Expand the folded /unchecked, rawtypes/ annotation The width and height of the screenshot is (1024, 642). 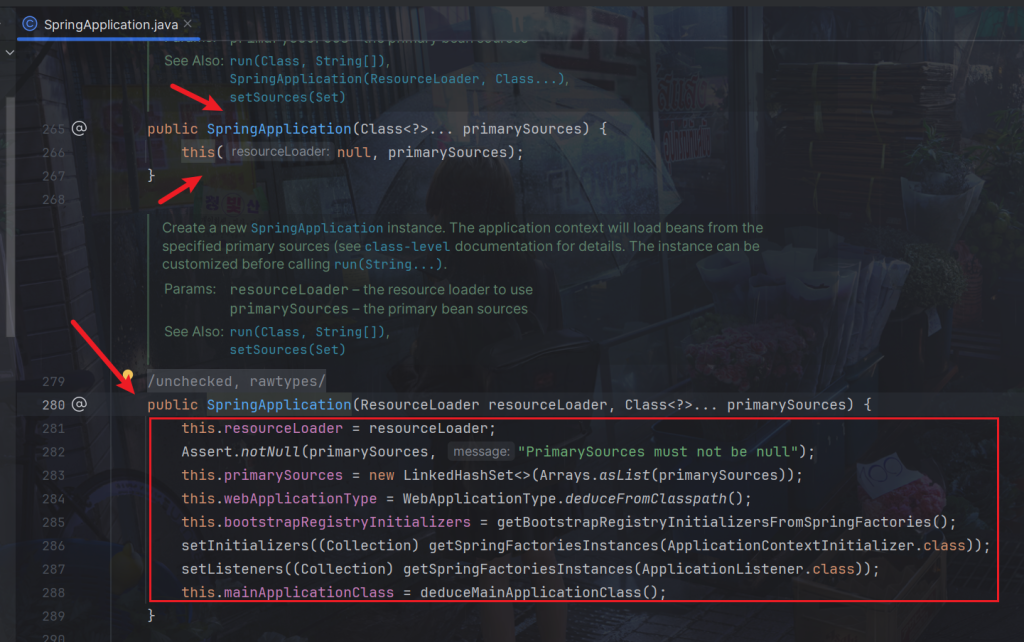click(236, 382)
